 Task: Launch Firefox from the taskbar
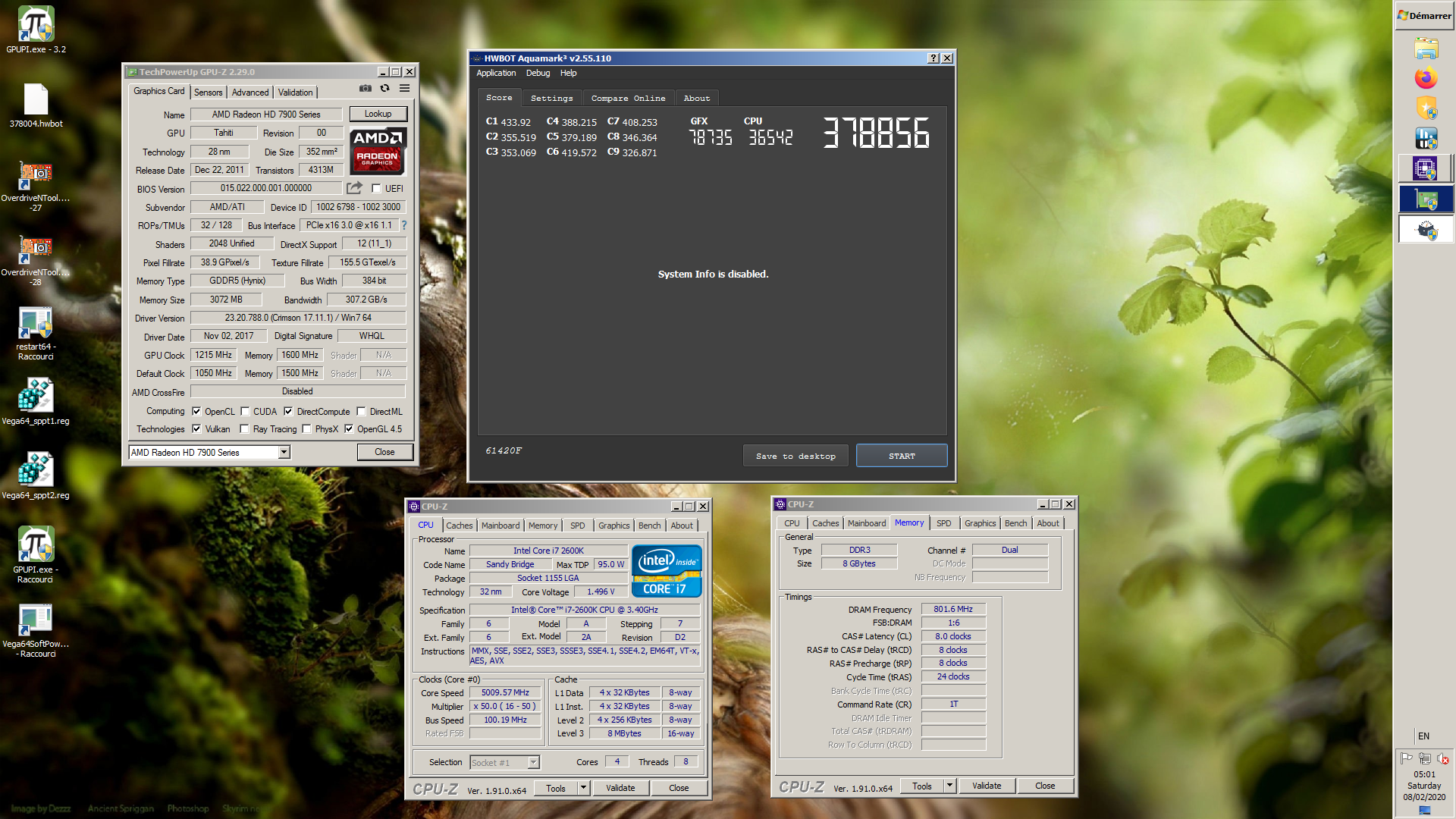click(1426, 78)
